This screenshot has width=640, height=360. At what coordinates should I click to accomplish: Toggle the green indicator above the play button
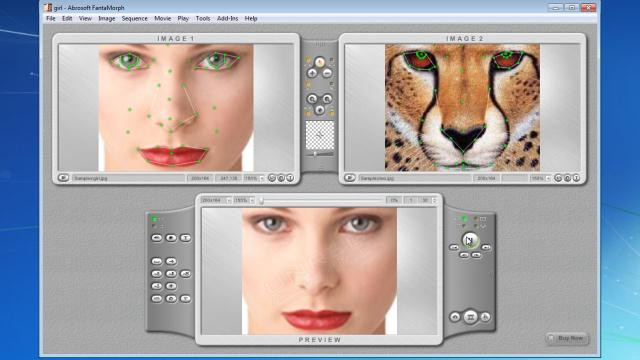[464, 219]
